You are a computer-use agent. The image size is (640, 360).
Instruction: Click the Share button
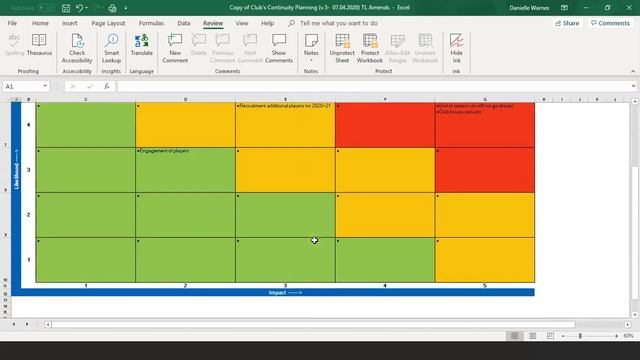click(x=567, y=23)
